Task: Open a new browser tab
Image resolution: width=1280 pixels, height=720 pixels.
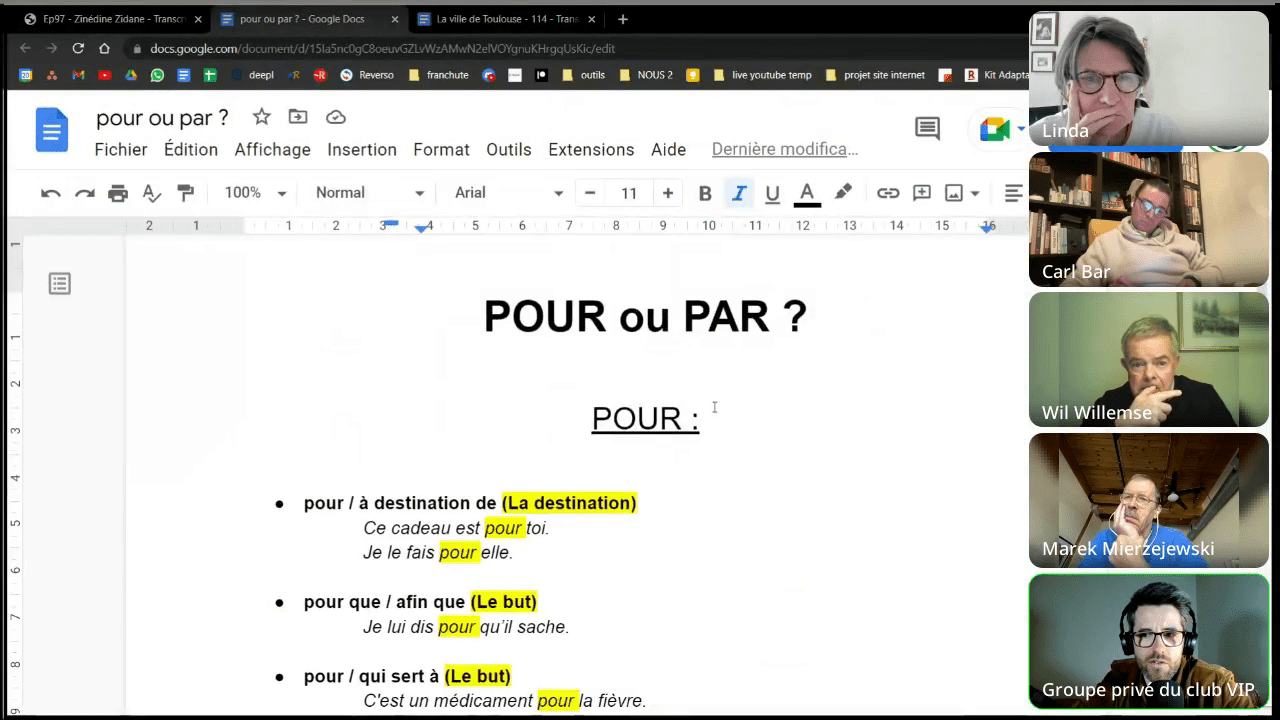Action: point(623,19)
